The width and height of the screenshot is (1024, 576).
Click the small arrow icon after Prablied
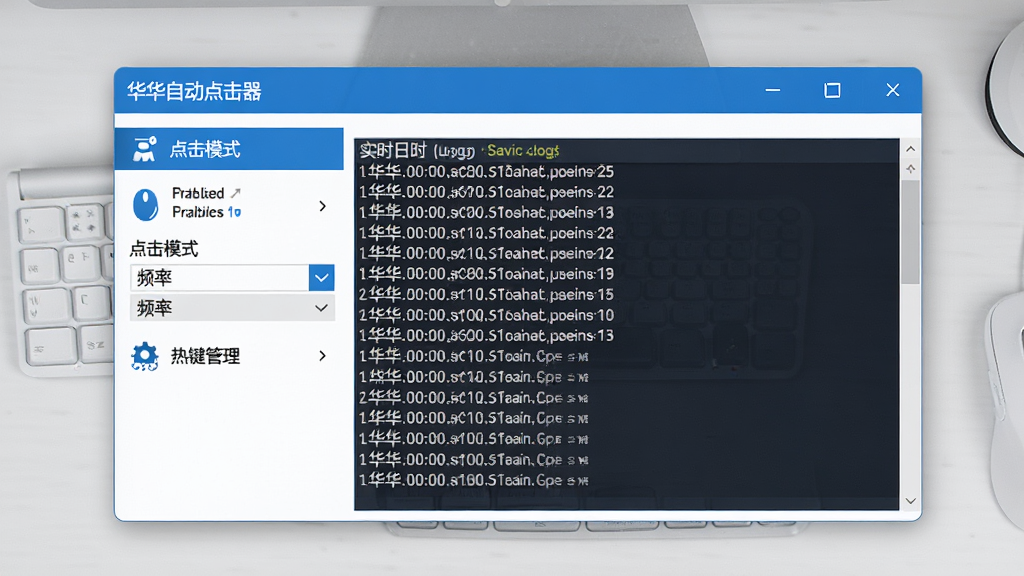pyautogui.click(x=236, y=193)
